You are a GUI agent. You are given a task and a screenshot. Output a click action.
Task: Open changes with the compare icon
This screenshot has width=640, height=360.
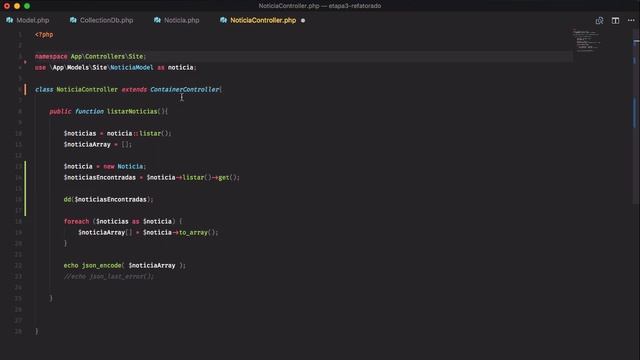pos(599,20)
